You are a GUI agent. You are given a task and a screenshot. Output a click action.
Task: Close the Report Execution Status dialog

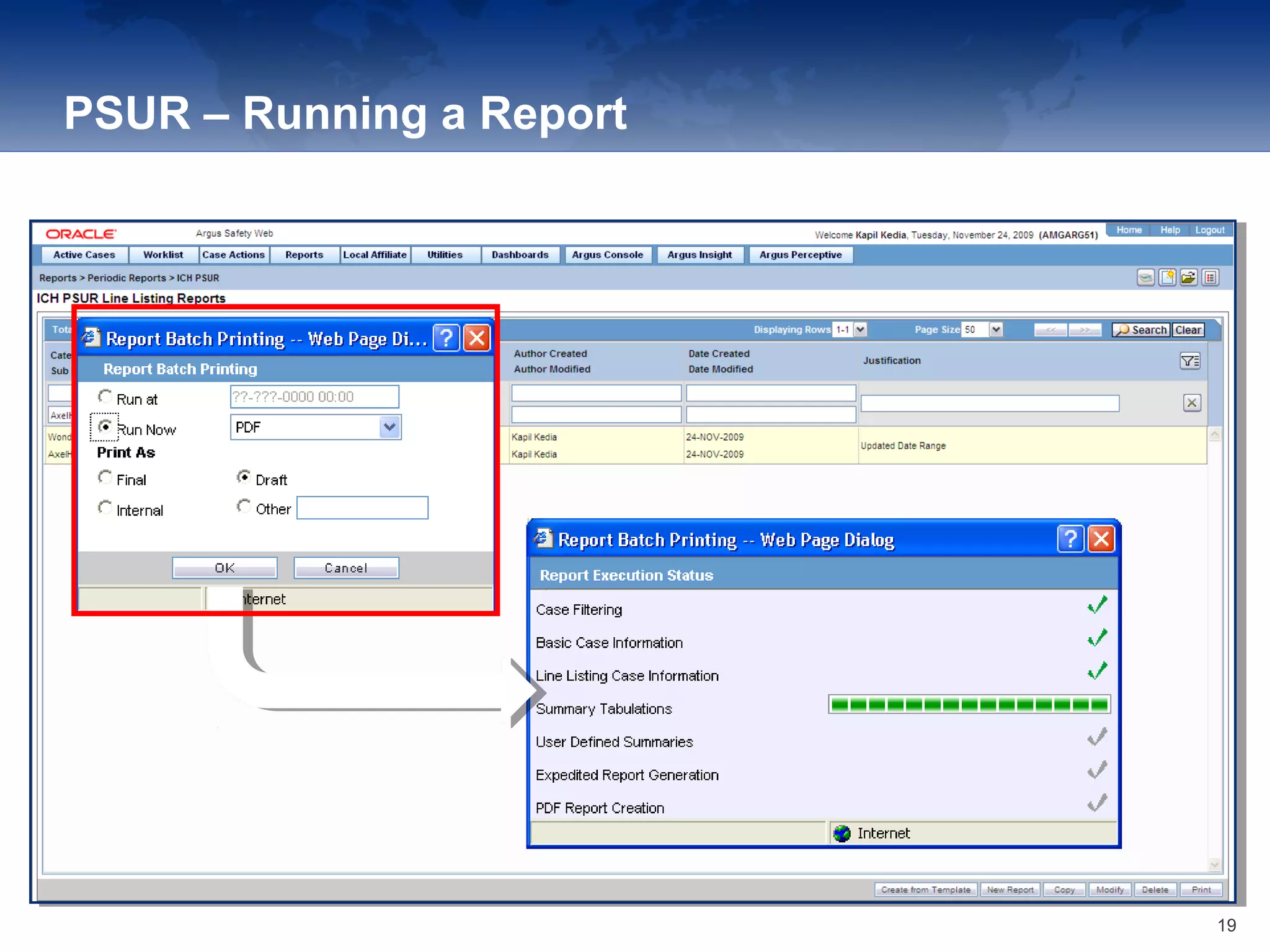click(1101, 539)
